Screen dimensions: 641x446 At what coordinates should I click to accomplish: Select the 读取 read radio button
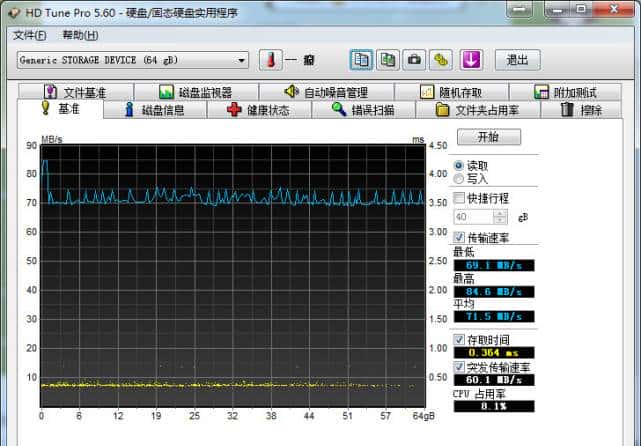click(x=459, y=166)
